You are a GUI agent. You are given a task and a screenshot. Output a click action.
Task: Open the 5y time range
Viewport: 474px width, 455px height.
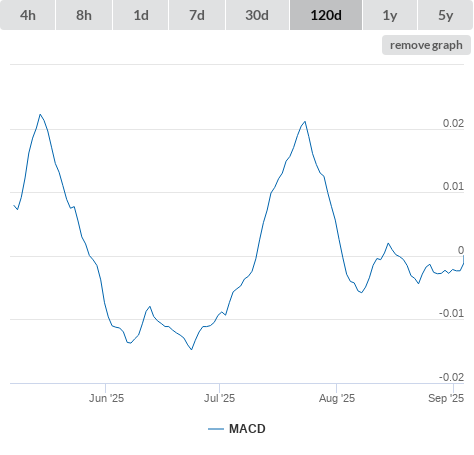coord(446,15)
